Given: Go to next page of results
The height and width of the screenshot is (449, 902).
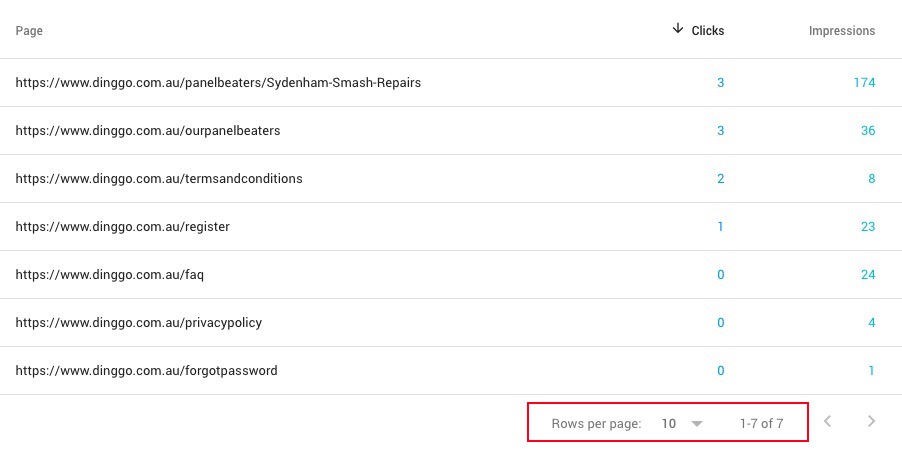Looking at the screenshot, I should pos(871,422).
